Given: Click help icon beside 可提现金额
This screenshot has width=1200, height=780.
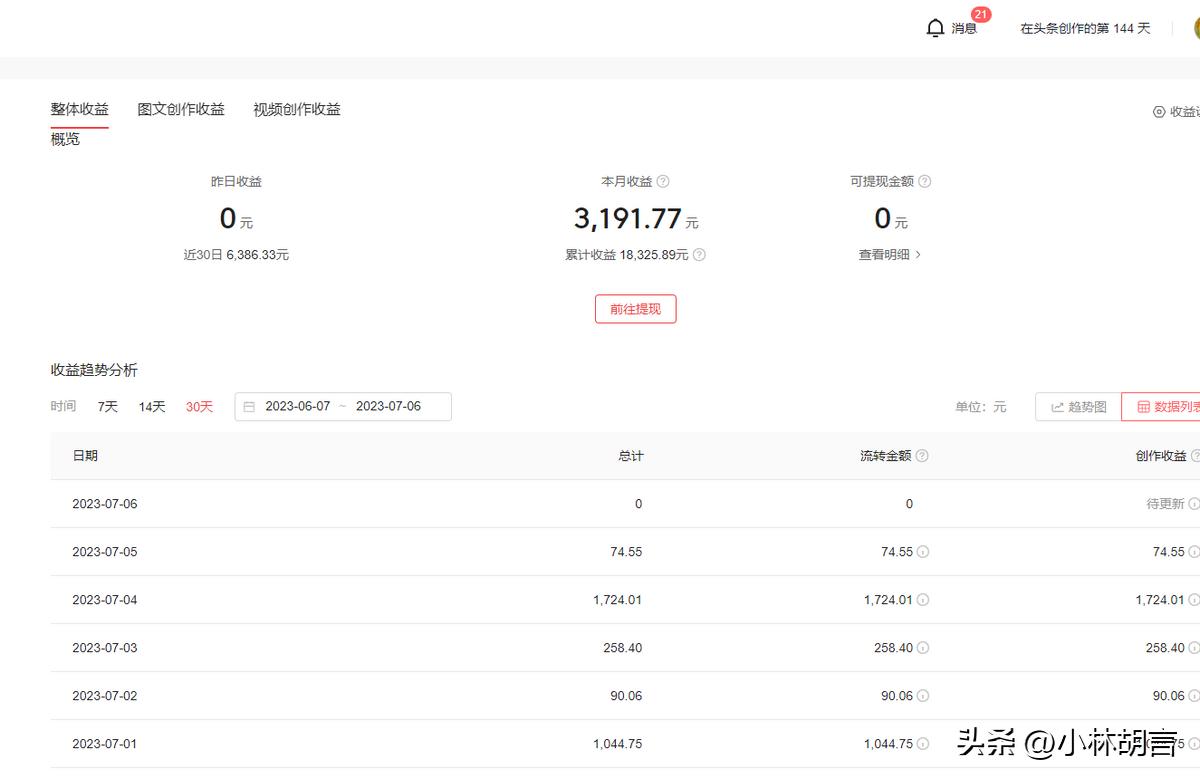Looking at the screenshot, I should (x=925, y=182).
